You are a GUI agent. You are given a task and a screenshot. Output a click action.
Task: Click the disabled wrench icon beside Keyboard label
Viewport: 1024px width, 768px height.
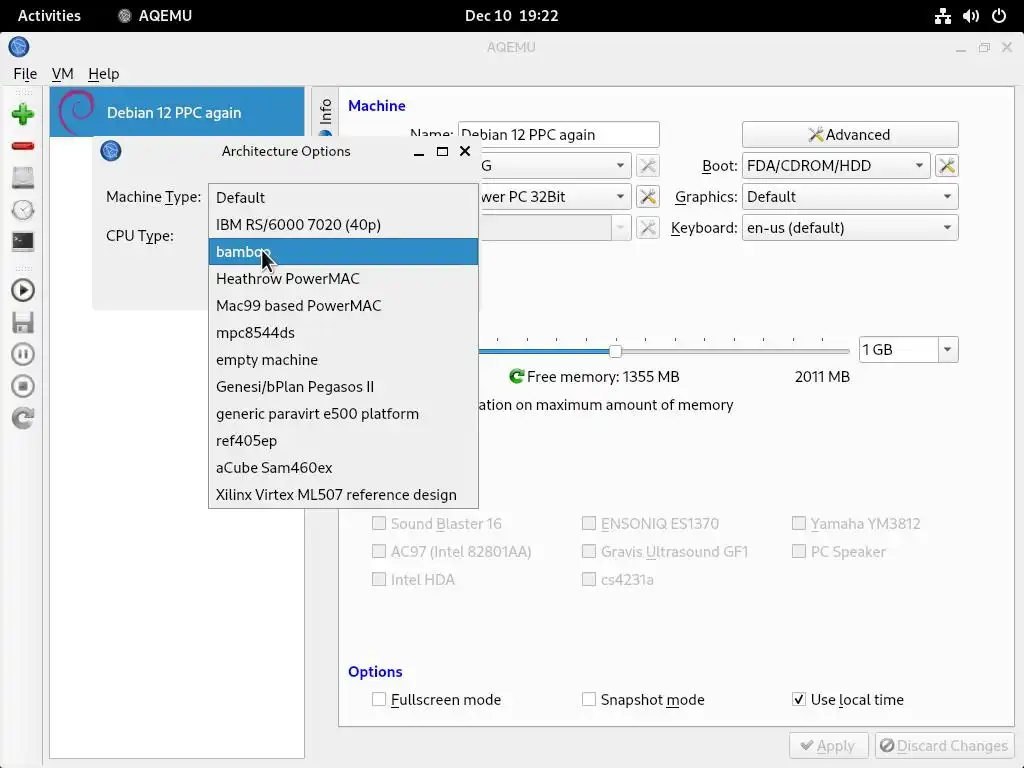click(648, 228)
